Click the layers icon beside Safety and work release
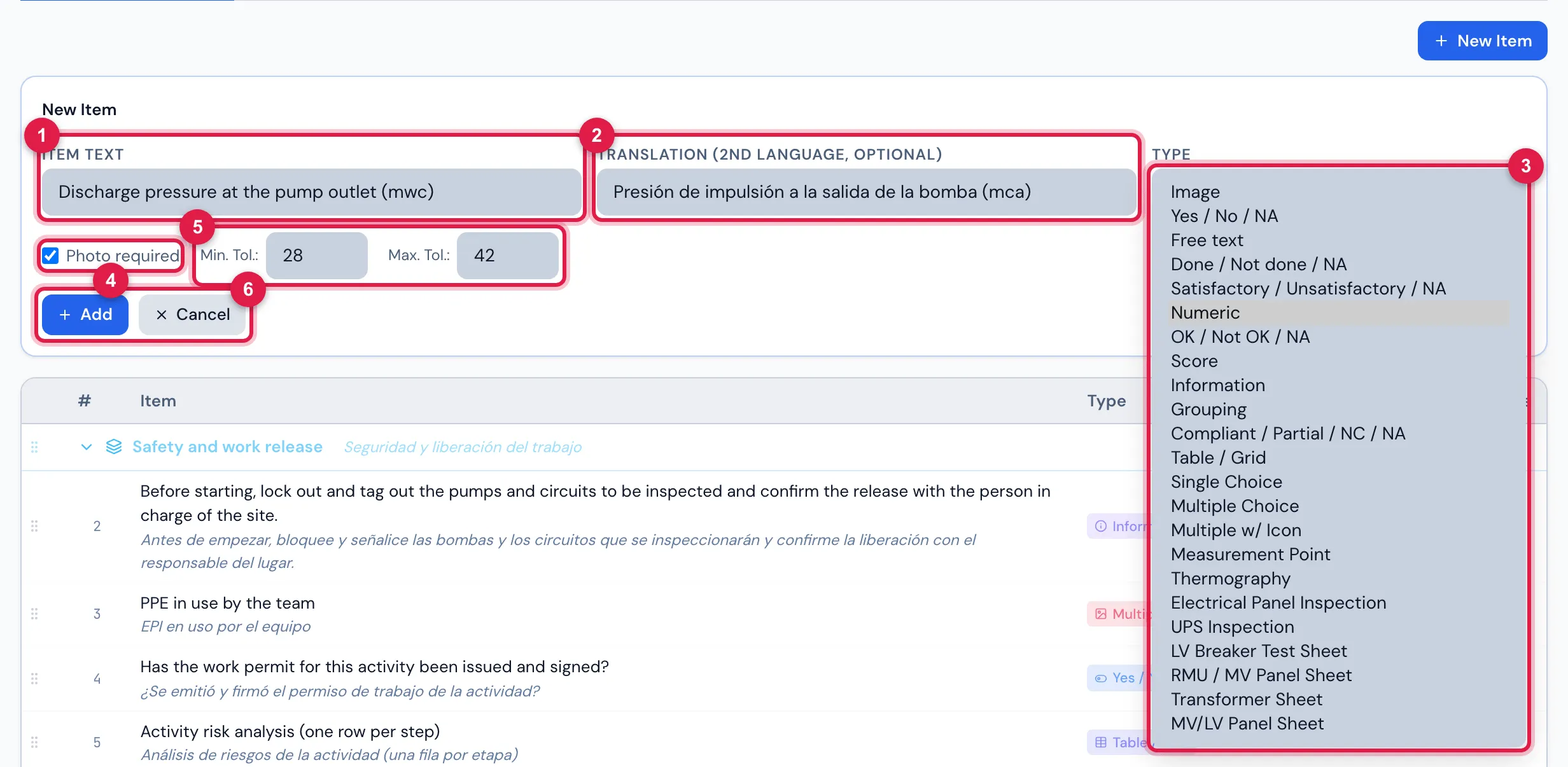The height and width of the screenshot is (767, 1568). click(114, 446)
